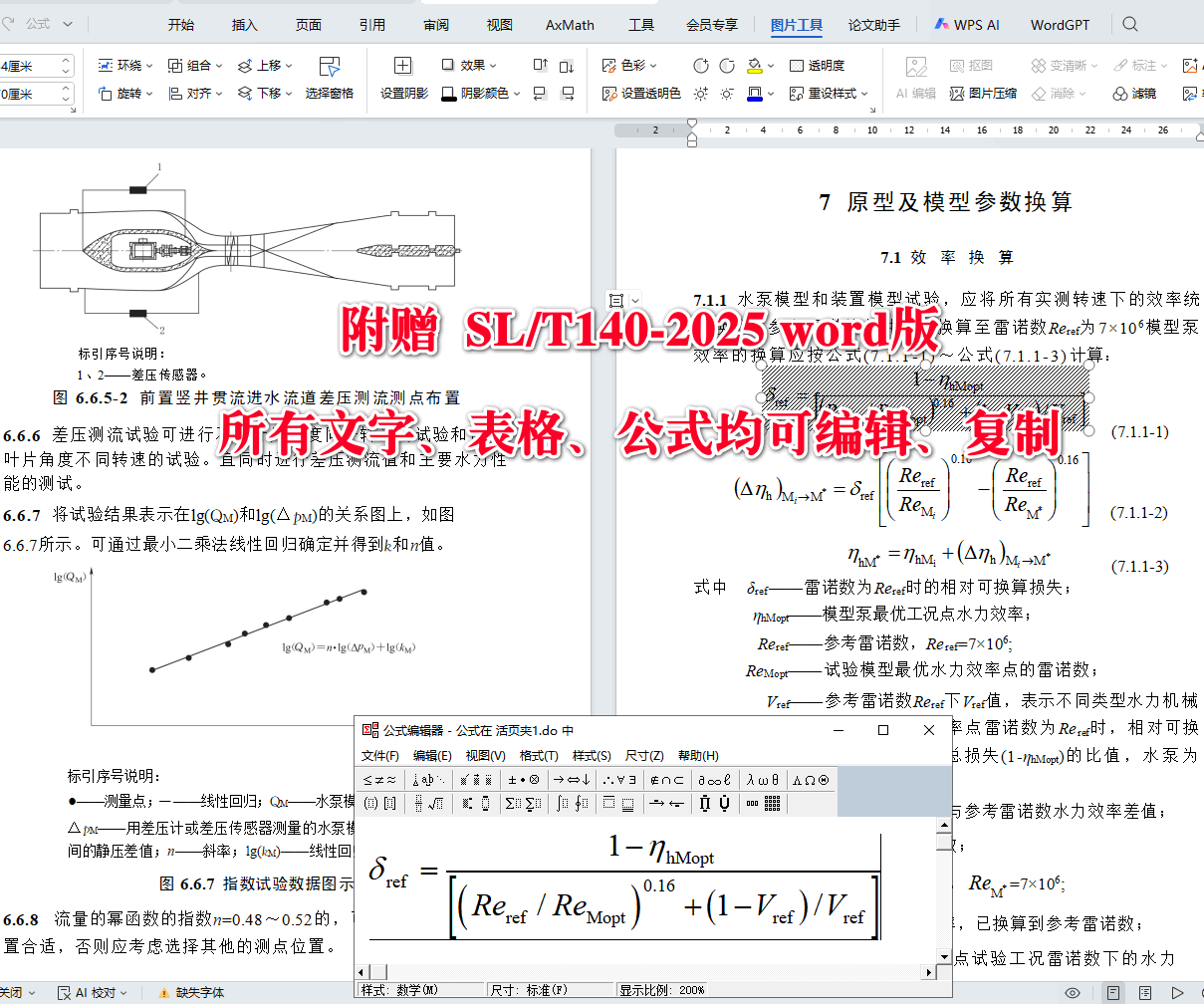
Task: Switch to the 引用 tab
Action: pos(372,25)
